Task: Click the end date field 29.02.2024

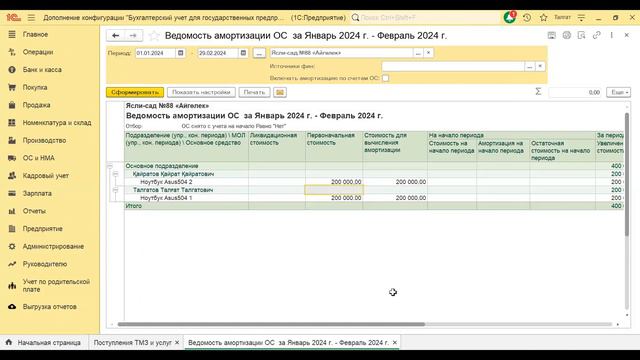Action: click(x=218, y=53)
